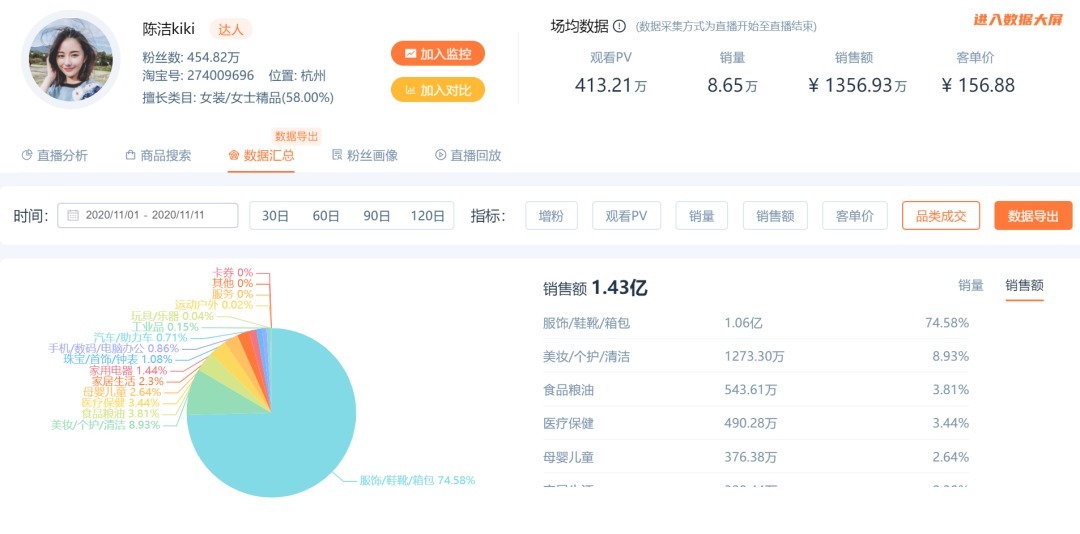This screenshot has width=1080, height=534.
Task: Click the 直播分析 tab icon
Action: 28,155
